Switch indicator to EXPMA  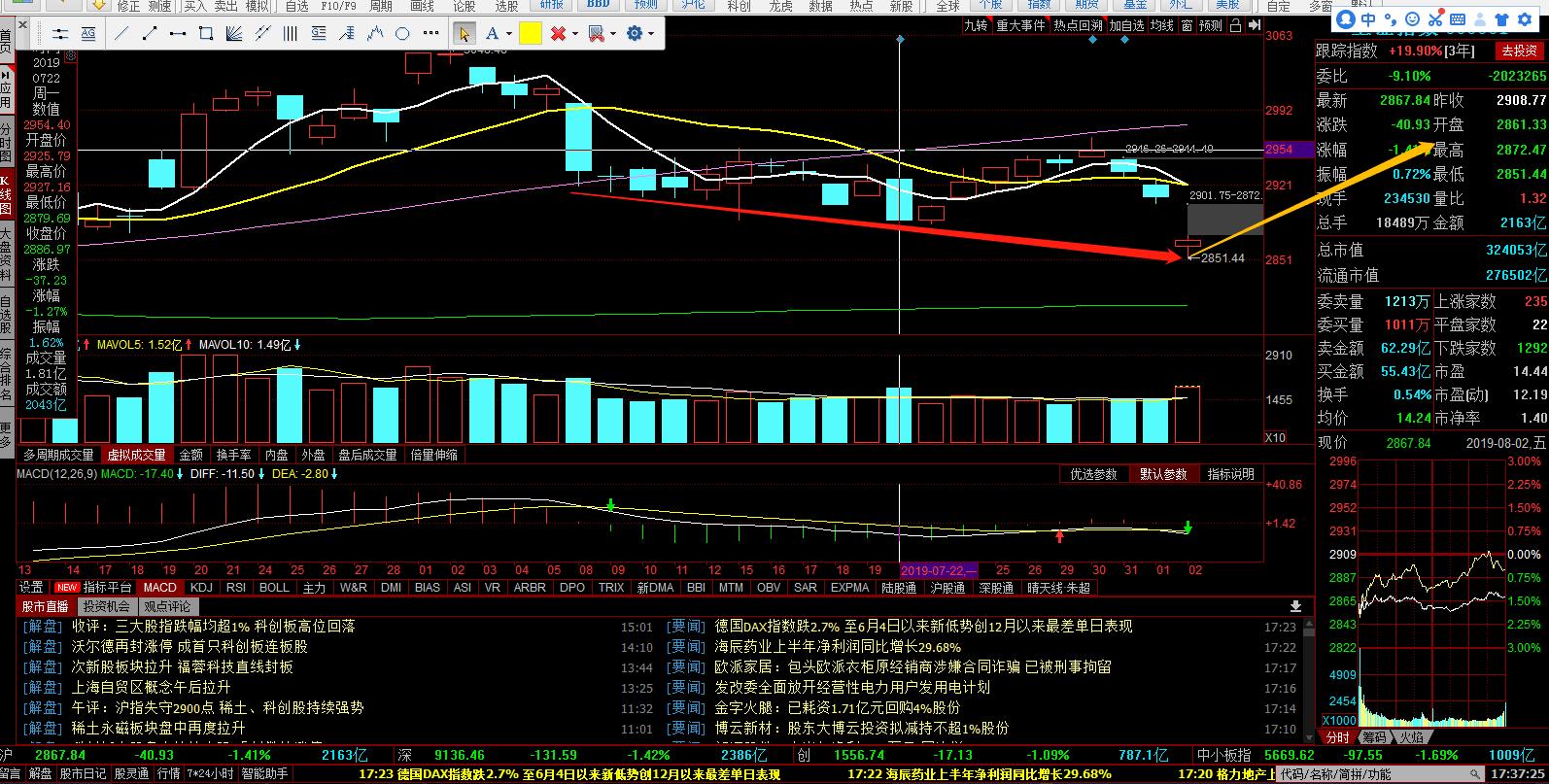[x=849, y=588]
